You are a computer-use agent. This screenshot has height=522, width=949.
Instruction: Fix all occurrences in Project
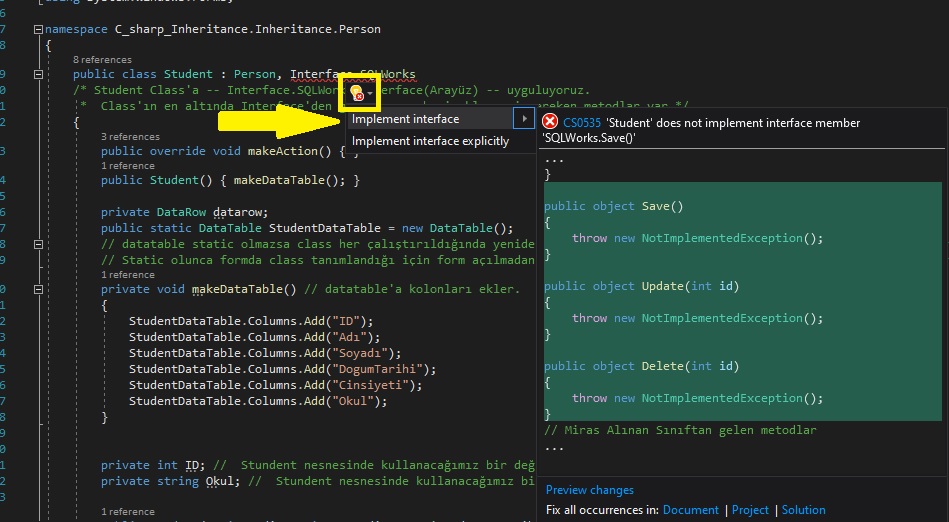pyautogui.click(x=750, y=510)
